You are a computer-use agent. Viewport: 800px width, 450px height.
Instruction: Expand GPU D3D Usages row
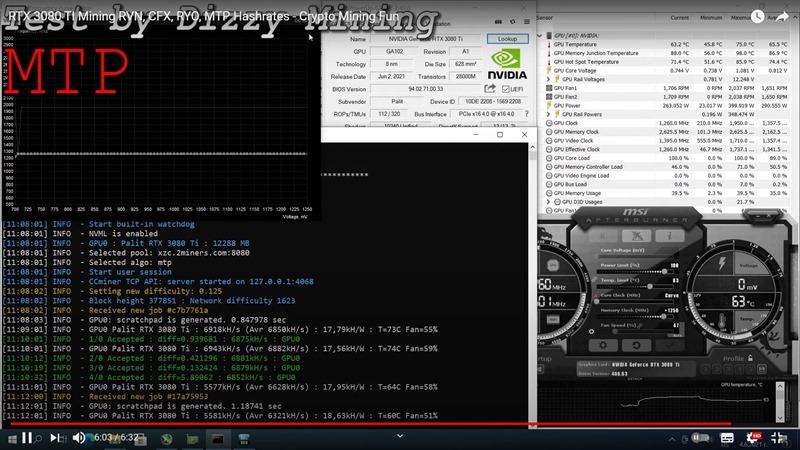548,202
